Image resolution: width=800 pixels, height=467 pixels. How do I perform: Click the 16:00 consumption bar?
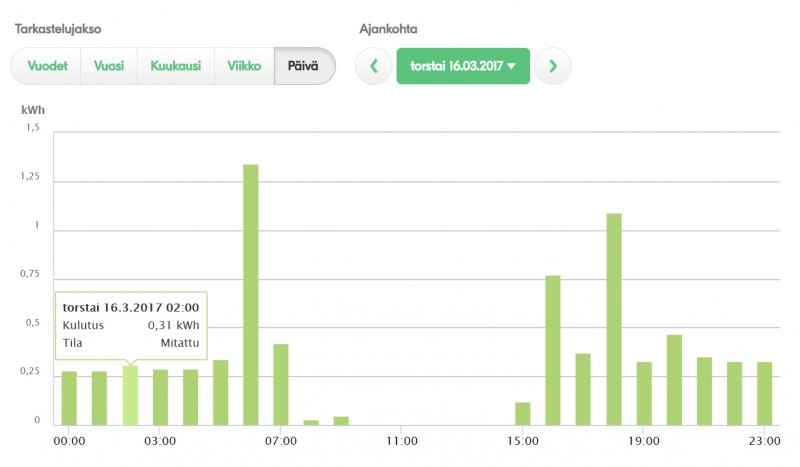tap(553, 350)
